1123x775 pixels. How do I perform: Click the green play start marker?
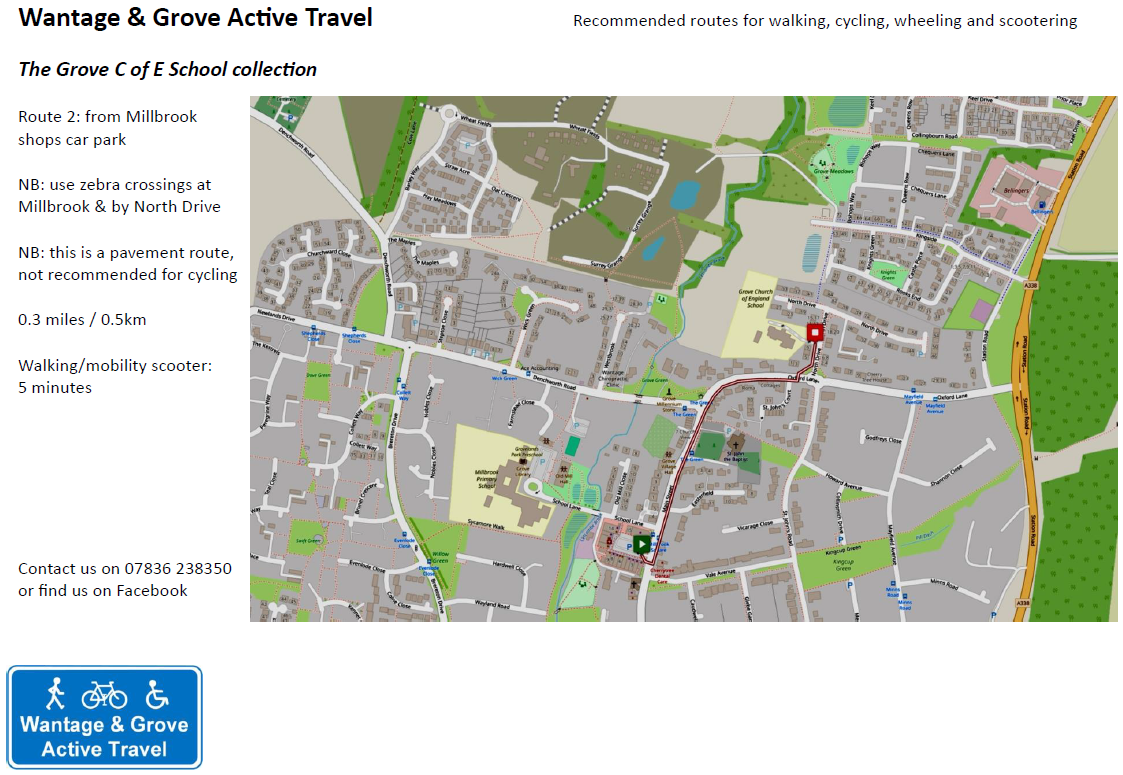point(642,544)
